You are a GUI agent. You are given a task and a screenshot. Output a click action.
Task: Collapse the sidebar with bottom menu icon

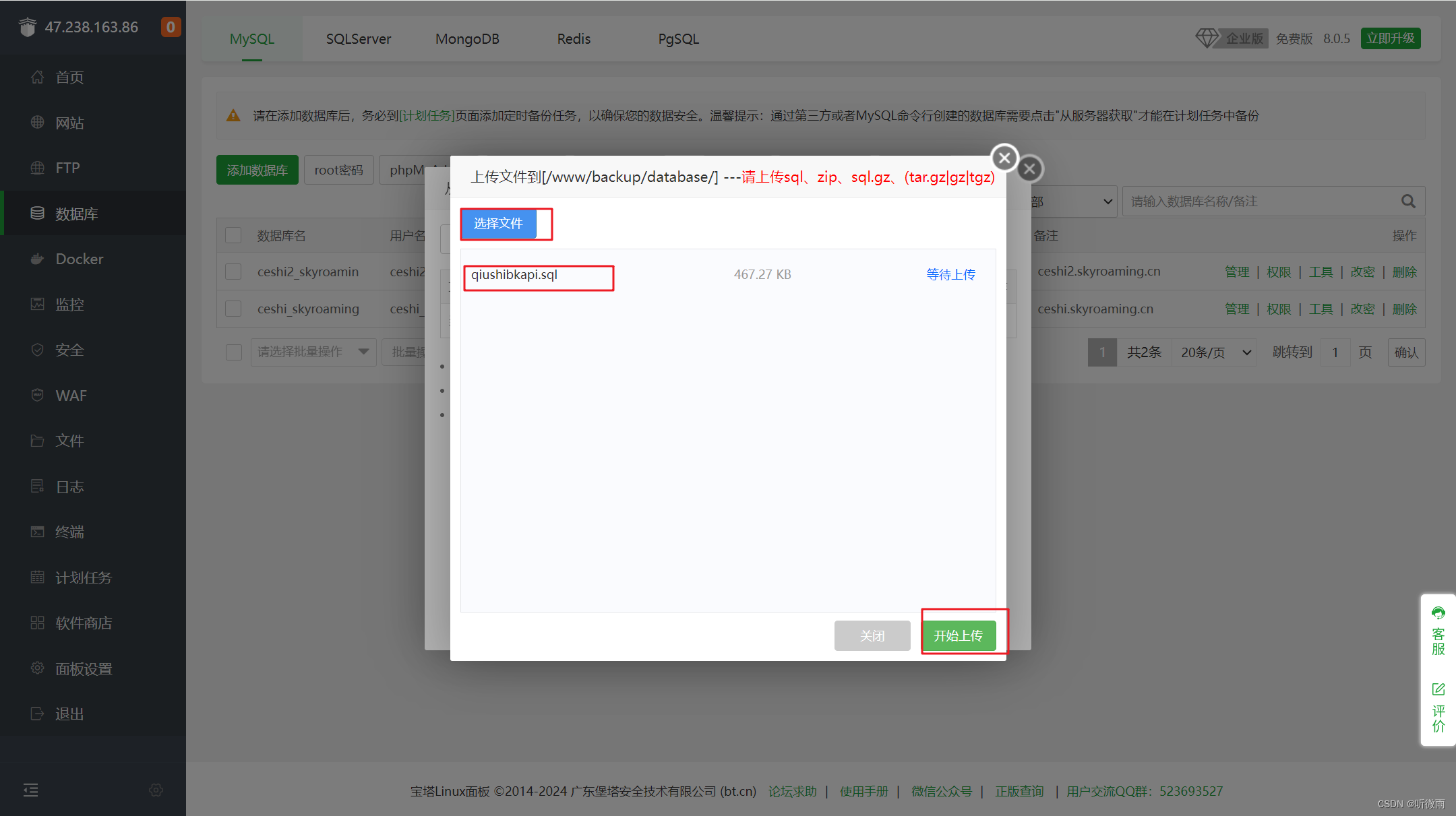(x=31, y=790)
